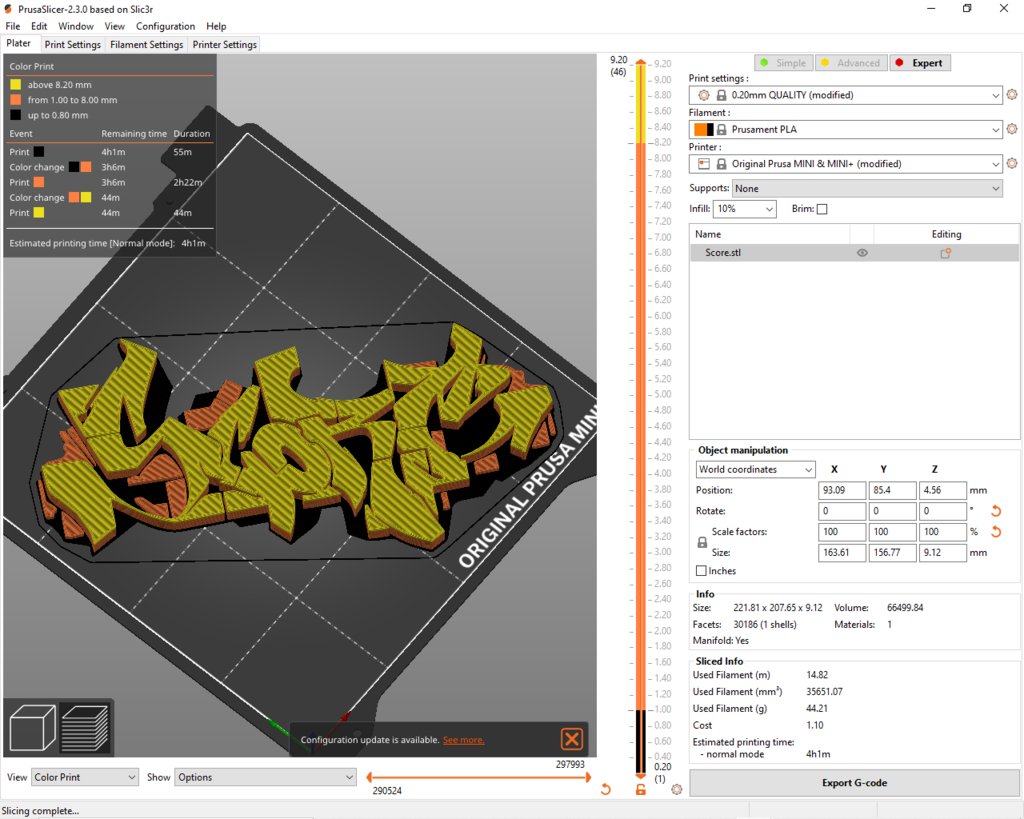Open printer settings gear beside Original Prusa MINI

click(1012, 163)
